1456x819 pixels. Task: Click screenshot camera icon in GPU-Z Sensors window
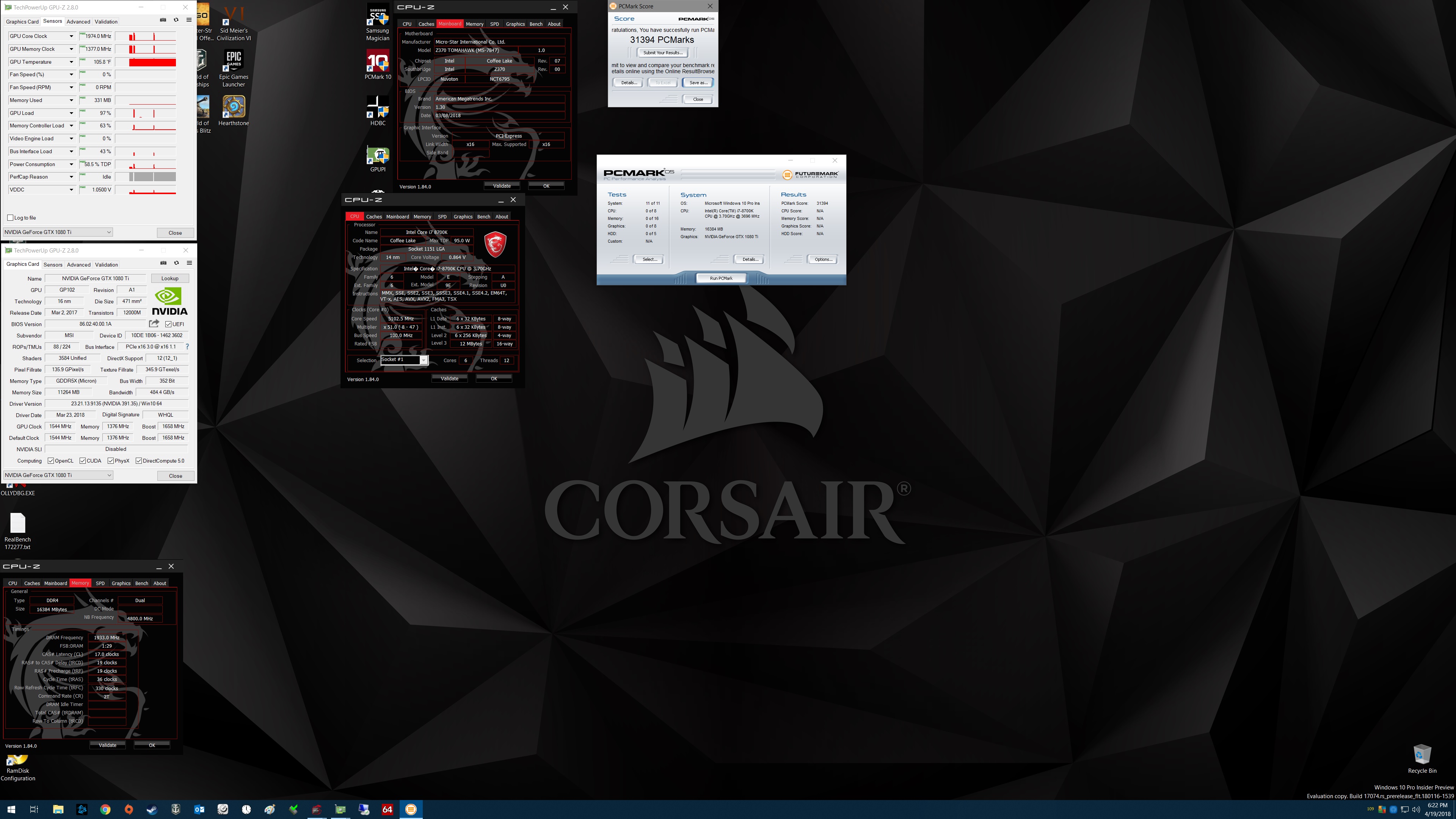pyautogui.click(x=163, y=20)
